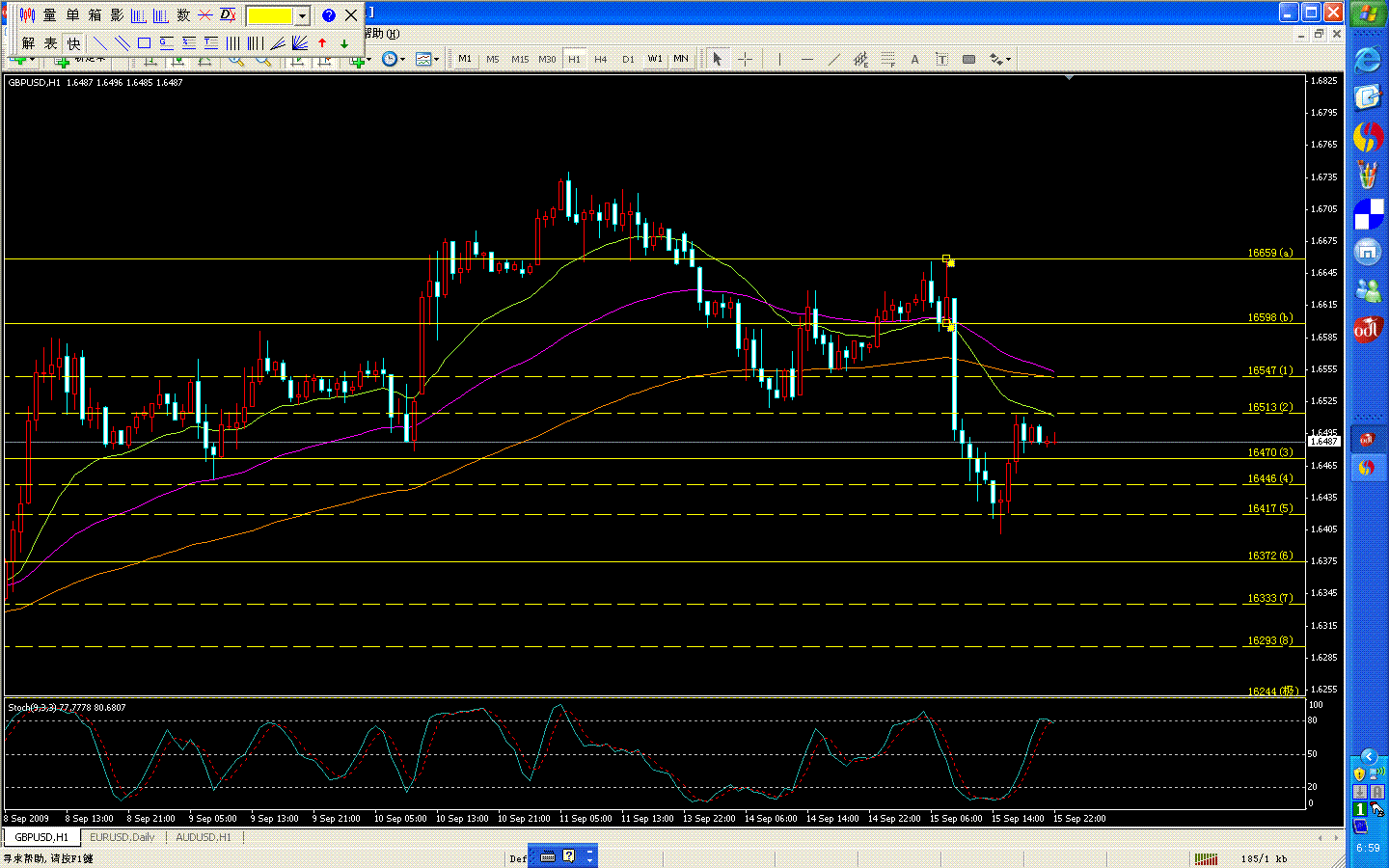The image size is (1389, 868).
Task: Click the 16659 (a) level label
Action: 1269,253
